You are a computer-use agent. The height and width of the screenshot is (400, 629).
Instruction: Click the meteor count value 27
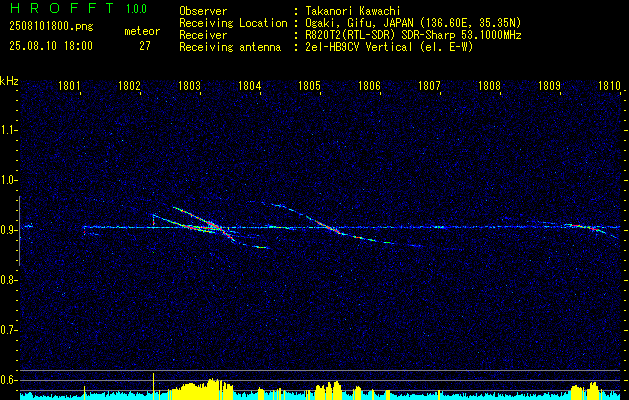pyautogui.click(x=145, y=46)
